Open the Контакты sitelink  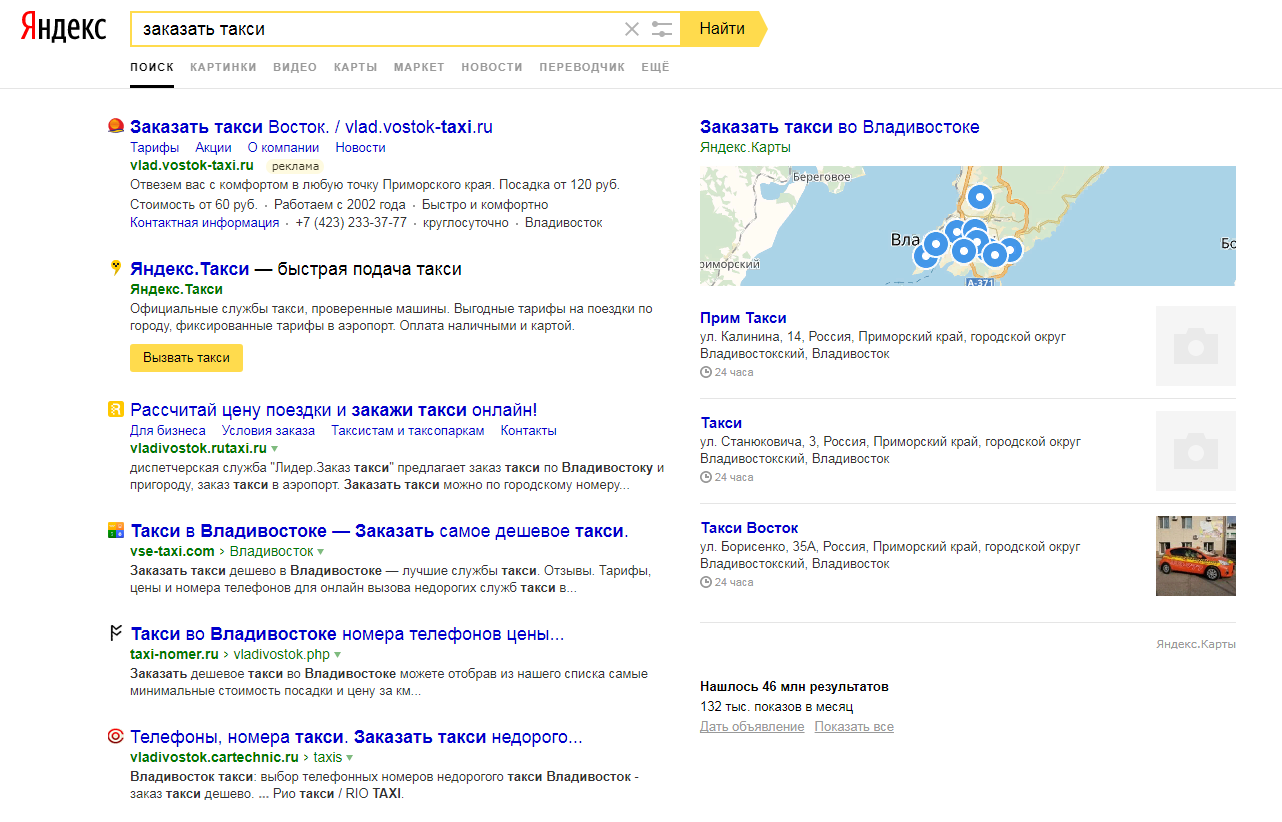pos(528,431)
